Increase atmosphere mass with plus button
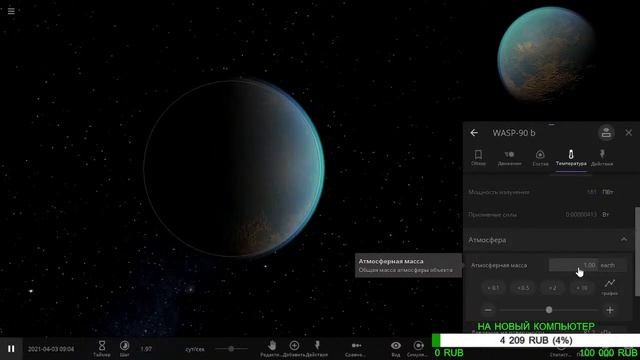640x360 pixels. coord(610,310)
